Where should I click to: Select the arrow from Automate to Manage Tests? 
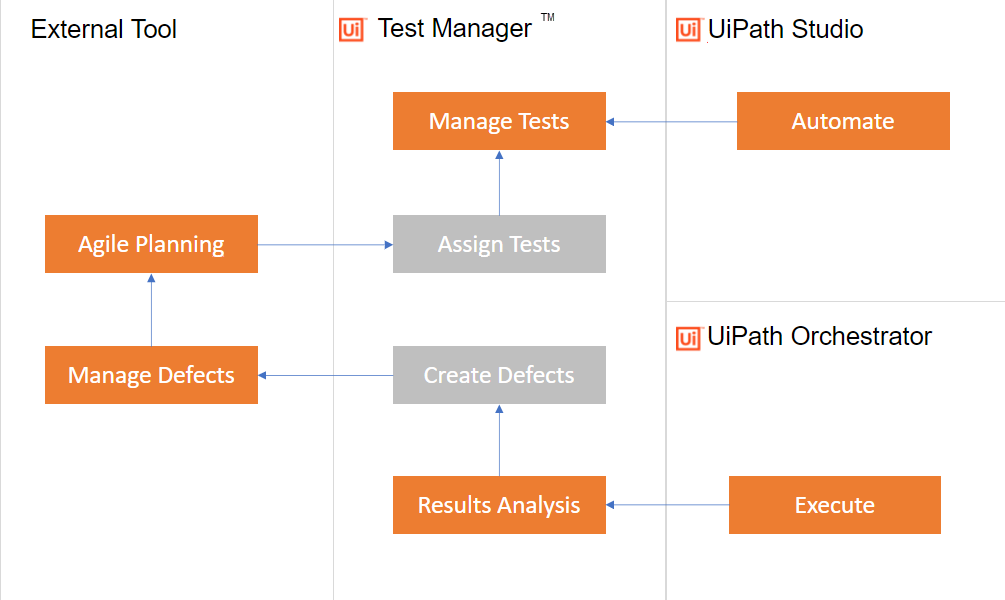(671, 122)
